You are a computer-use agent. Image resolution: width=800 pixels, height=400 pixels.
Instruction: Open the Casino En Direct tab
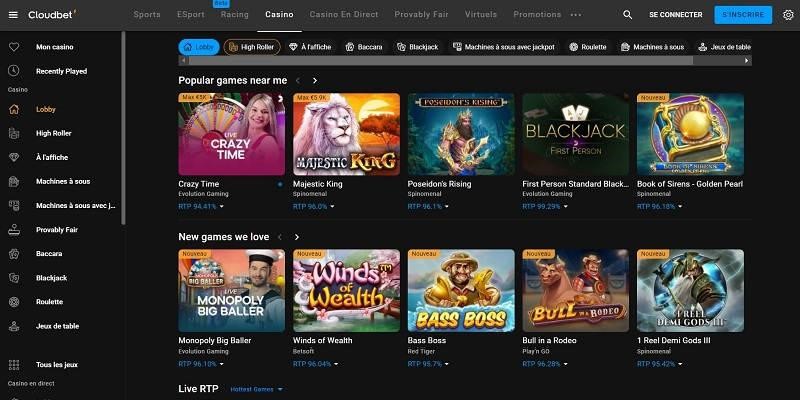point(344,15)
